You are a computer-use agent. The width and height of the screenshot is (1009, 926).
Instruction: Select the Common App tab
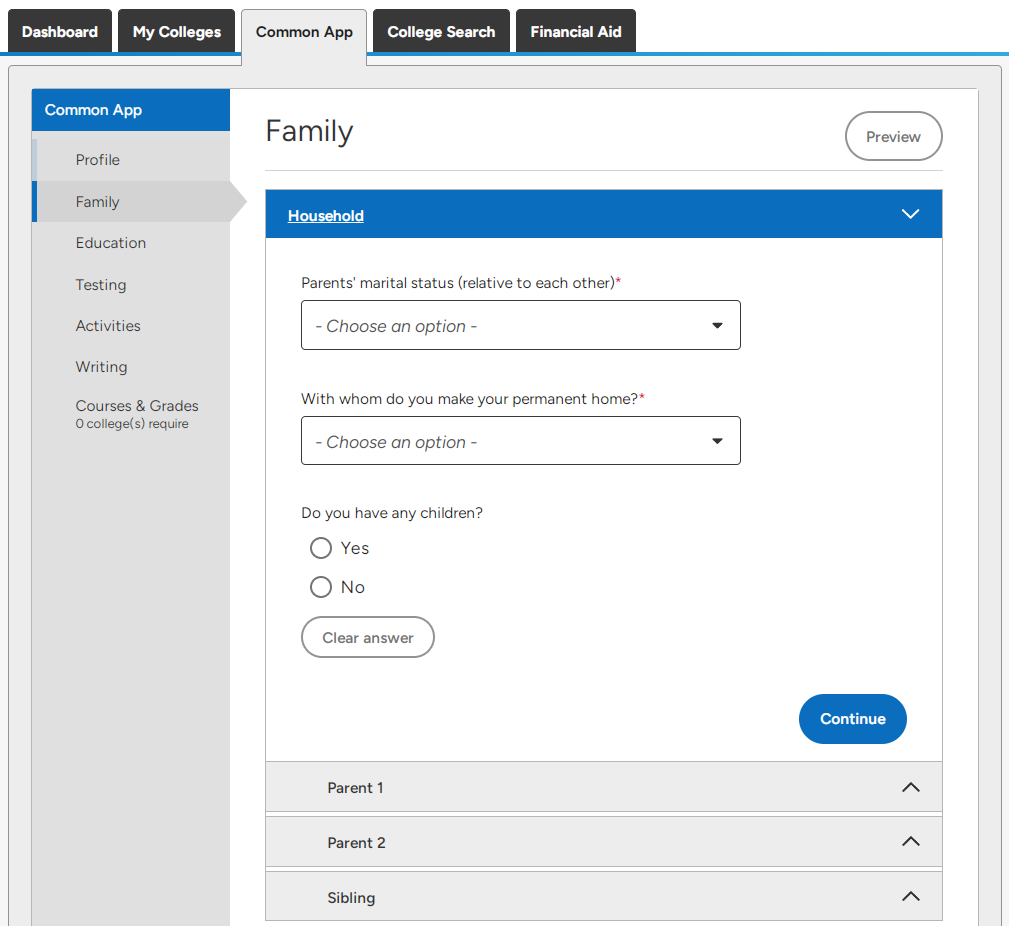(x=304, y=32)
